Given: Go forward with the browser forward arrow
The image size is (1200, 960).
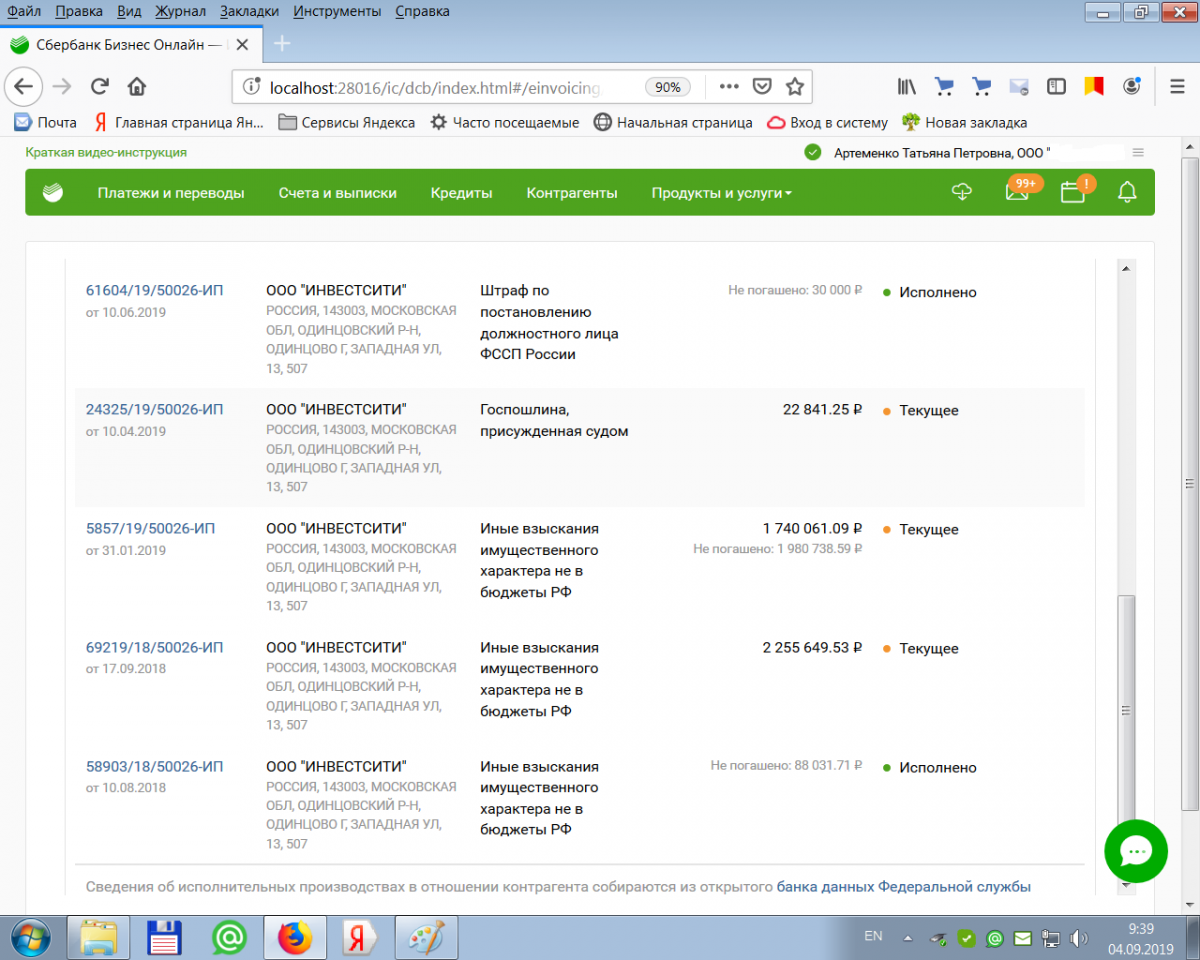Looking at the screenshot, I should tap(62, 87).
